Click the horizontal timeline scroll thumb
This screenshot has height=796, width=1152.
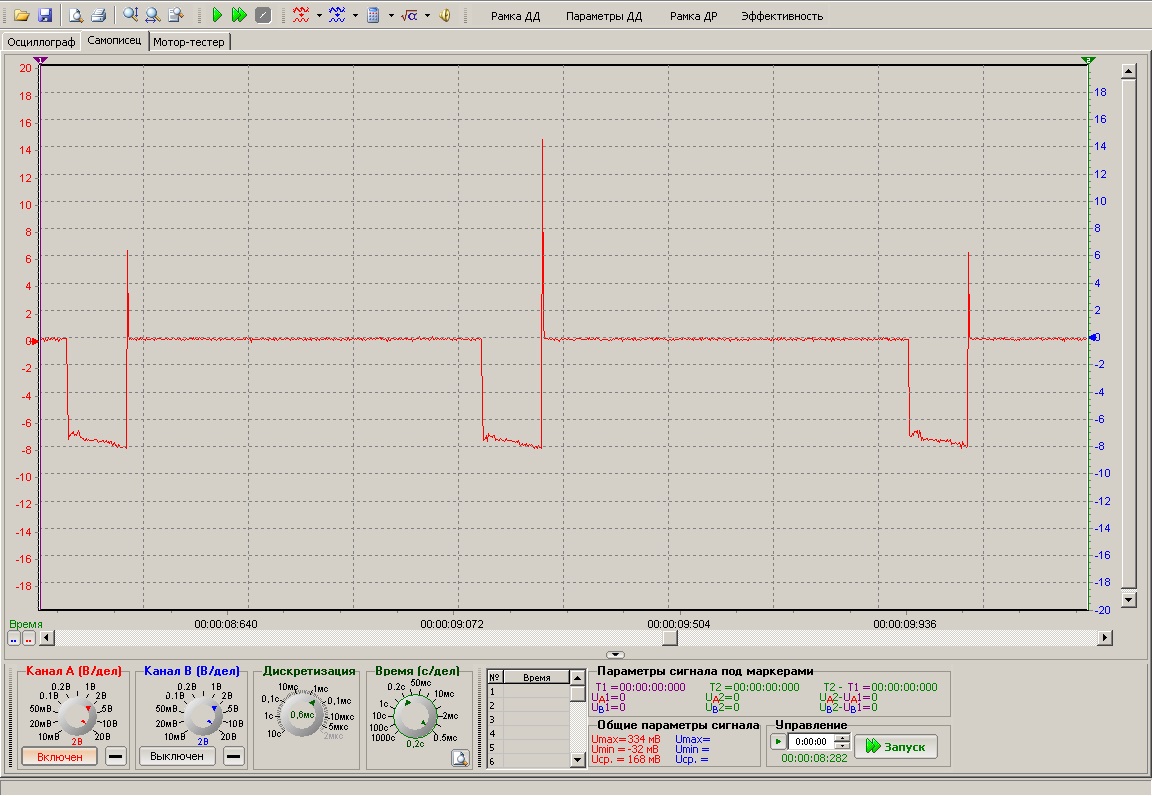[670, 638]
